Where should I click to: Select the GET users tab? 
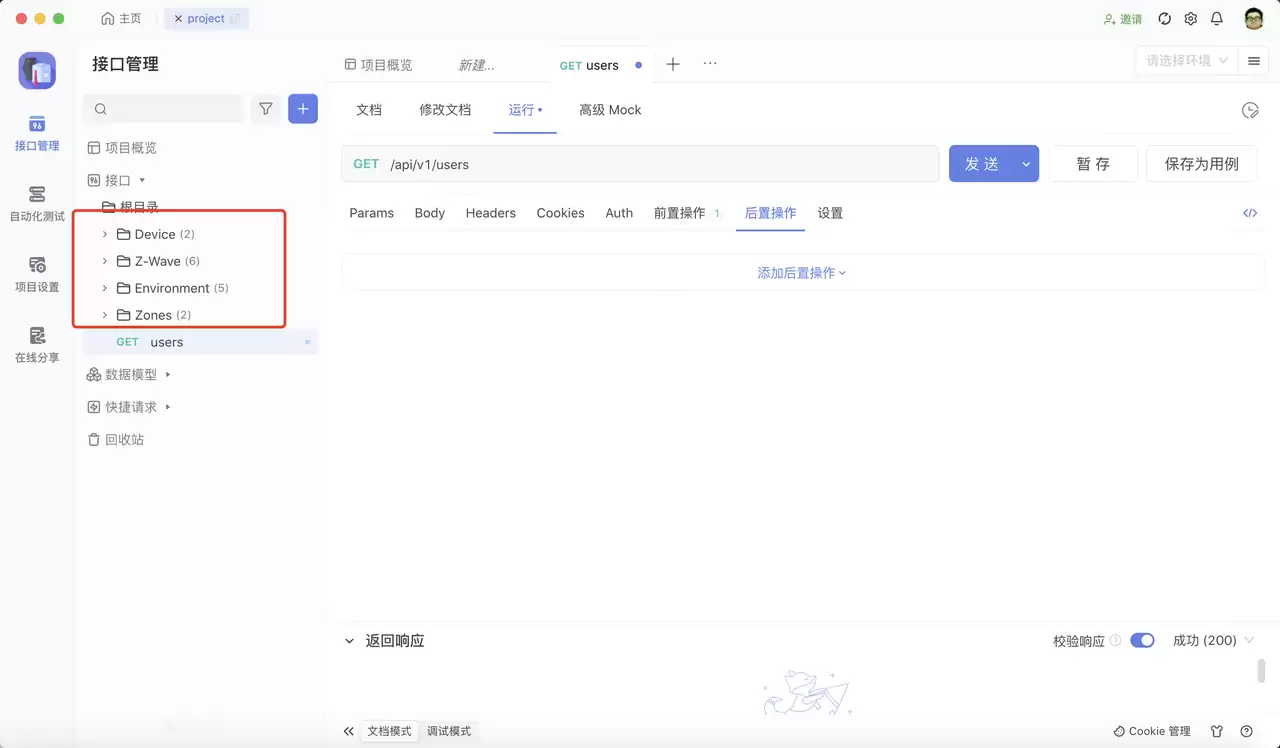(x=600, y=65)
